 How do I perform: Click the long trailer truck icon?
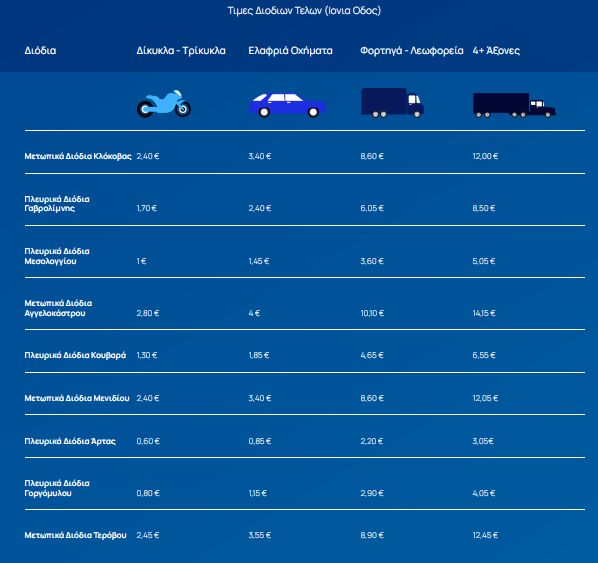click(514, 105)
